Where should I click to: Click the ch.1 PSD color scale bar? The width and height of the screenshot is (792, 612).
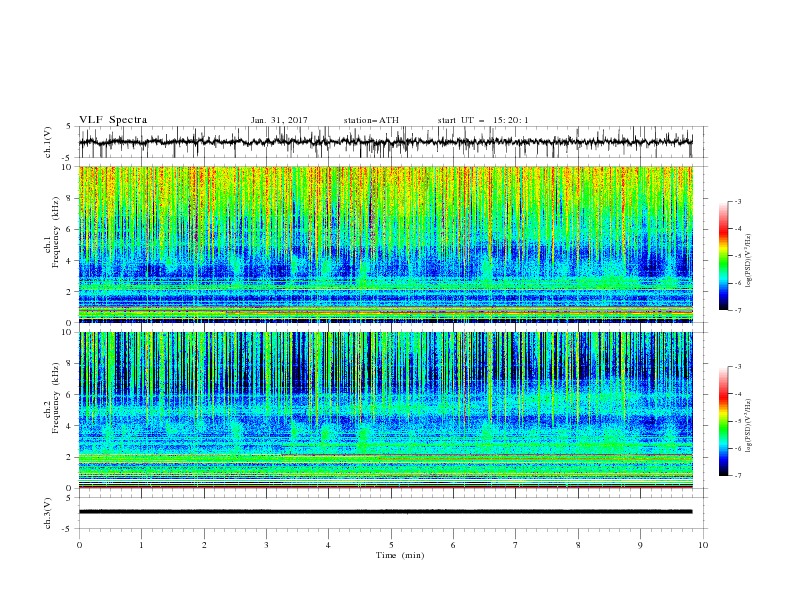click(723, 256)
